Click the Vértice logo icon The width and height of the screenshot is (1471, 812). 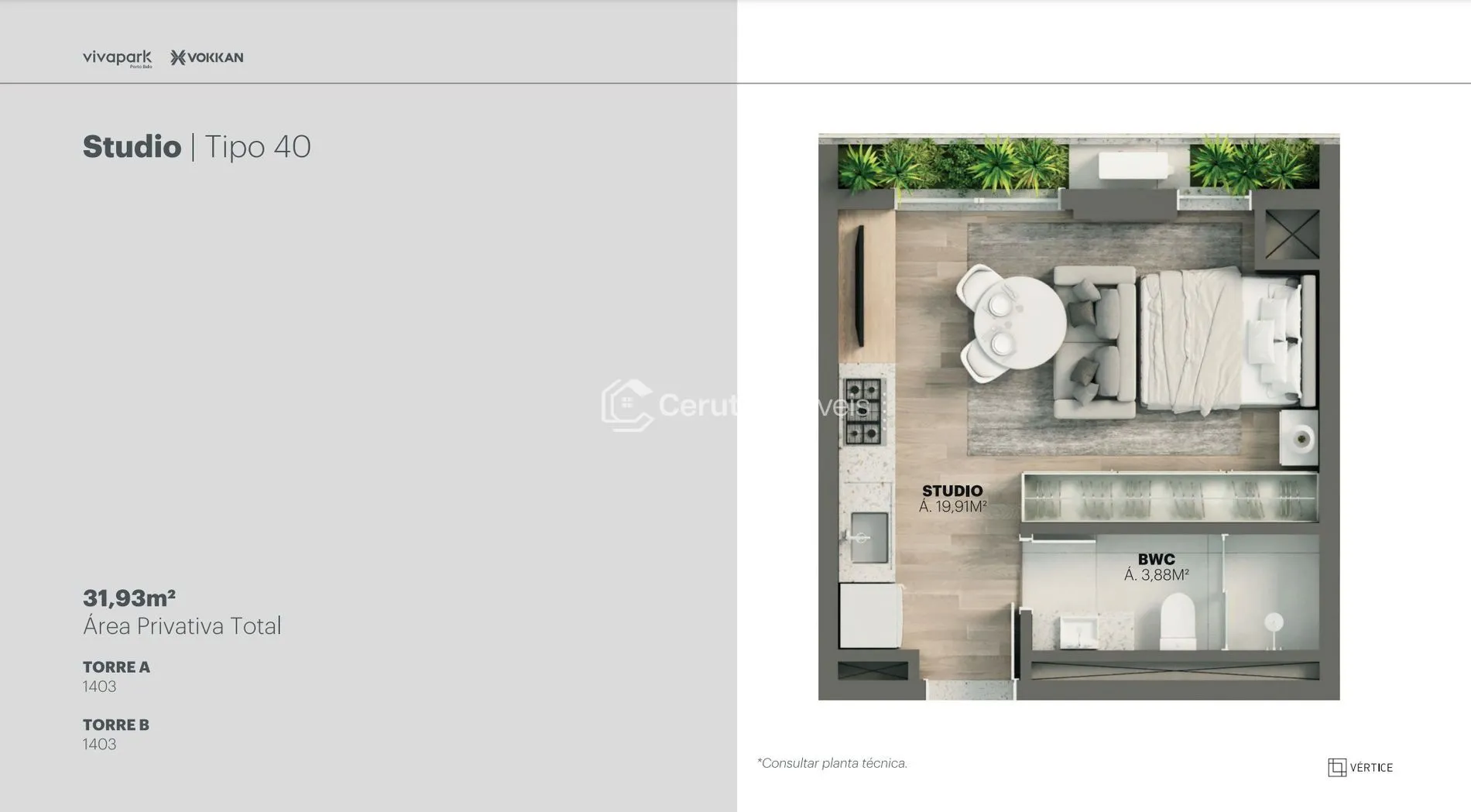1337,767
